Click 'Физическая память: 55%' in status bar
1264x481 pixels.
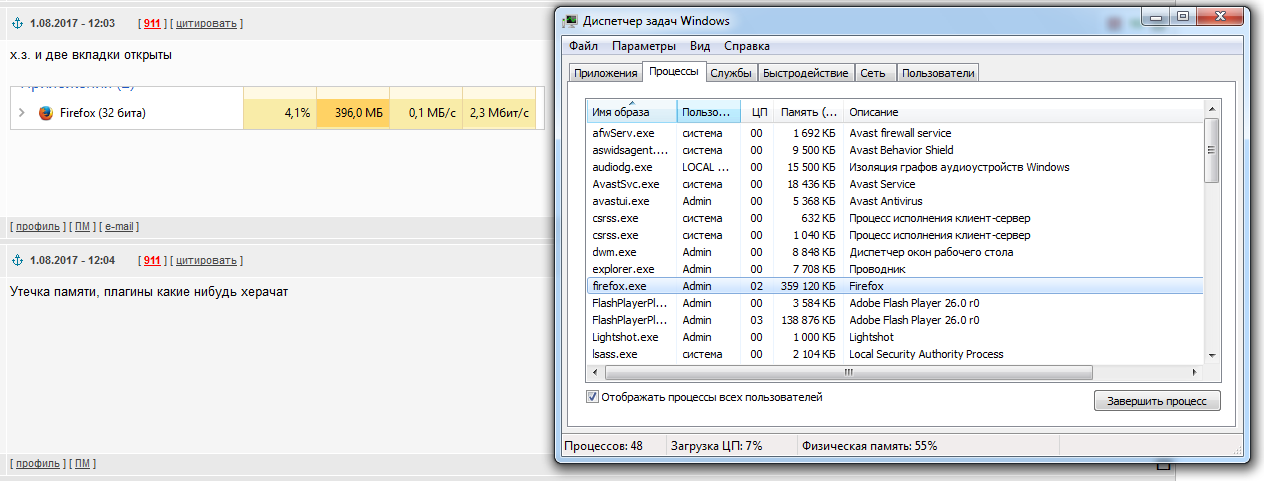pyautogui.click(x=870, y=446)
